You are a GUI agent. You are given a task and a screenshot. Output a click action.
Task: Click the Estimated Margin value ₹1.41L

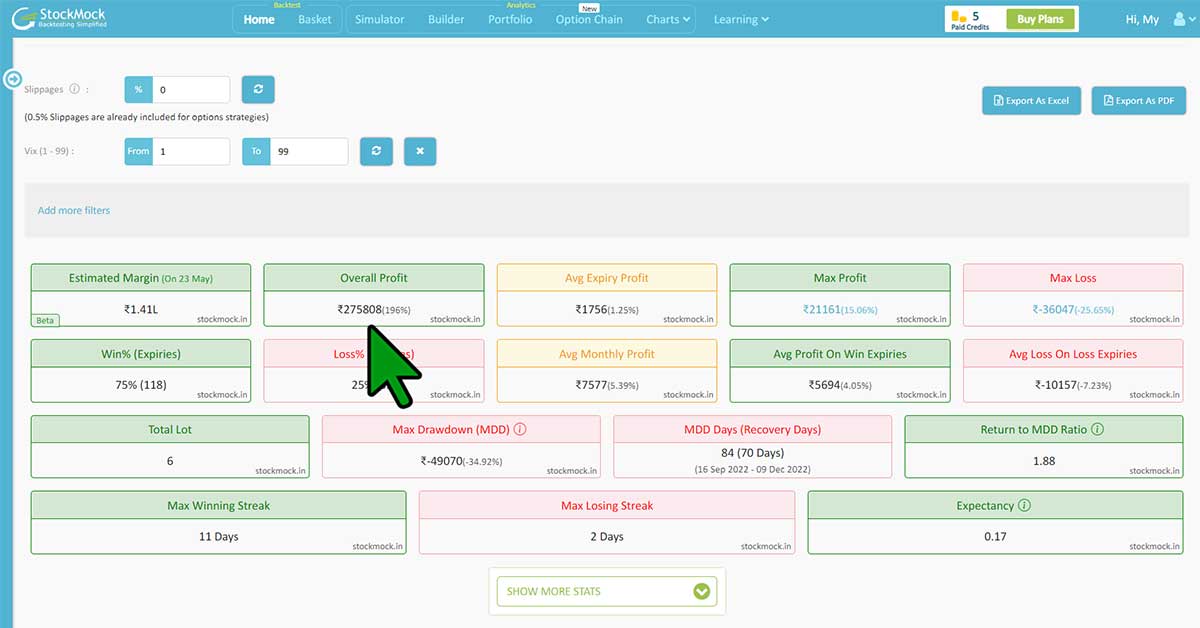coord(141,310)
